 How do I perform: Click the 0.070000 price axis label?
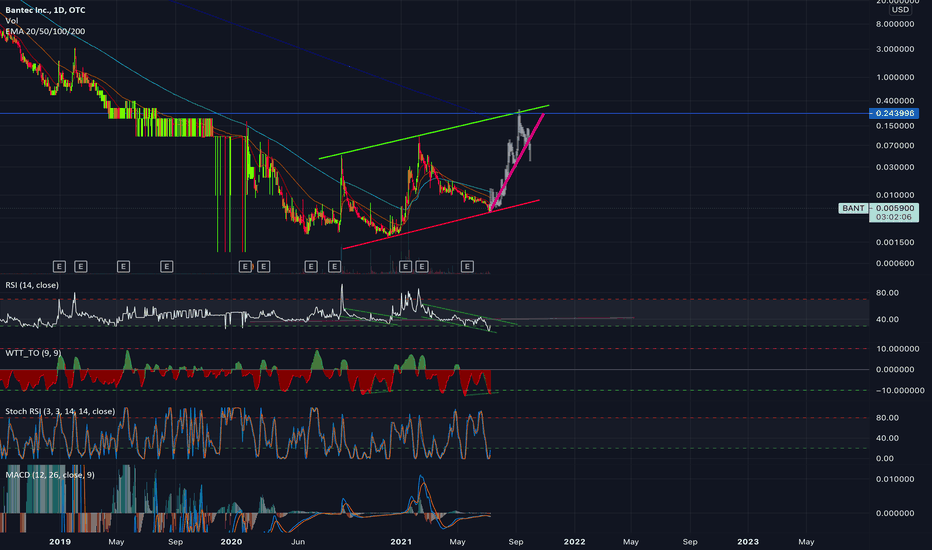(x=895, y=145)
